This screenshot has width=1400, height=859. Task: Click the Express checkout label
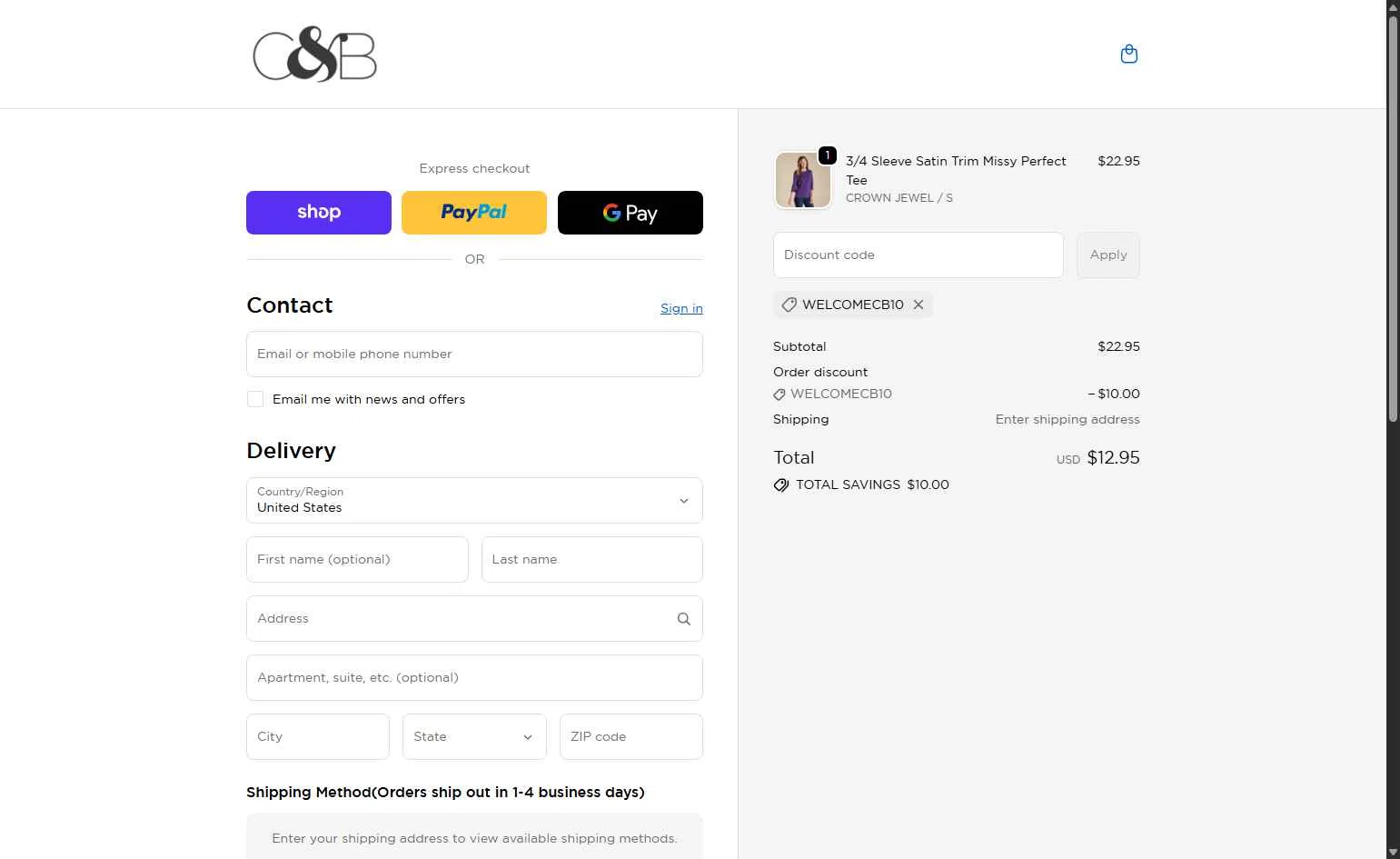click(474, 169)
